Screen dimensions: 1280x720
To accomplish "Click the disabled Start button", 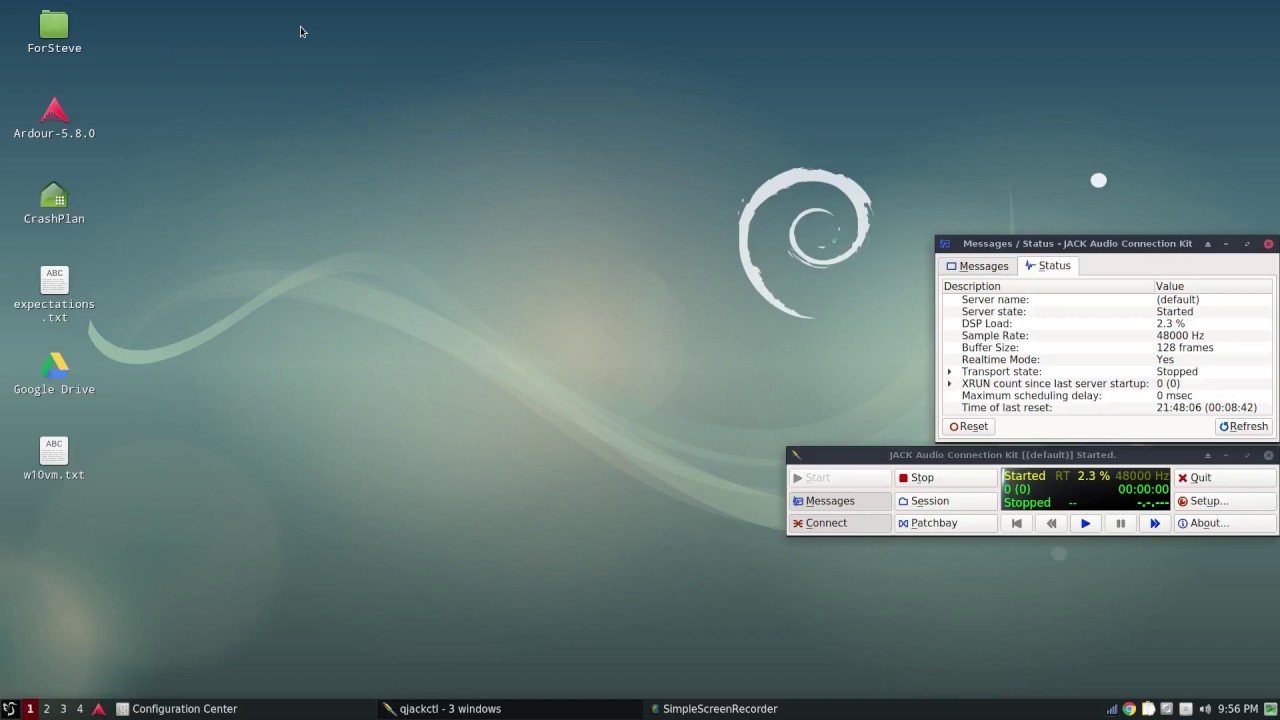I will coord(839,478).
